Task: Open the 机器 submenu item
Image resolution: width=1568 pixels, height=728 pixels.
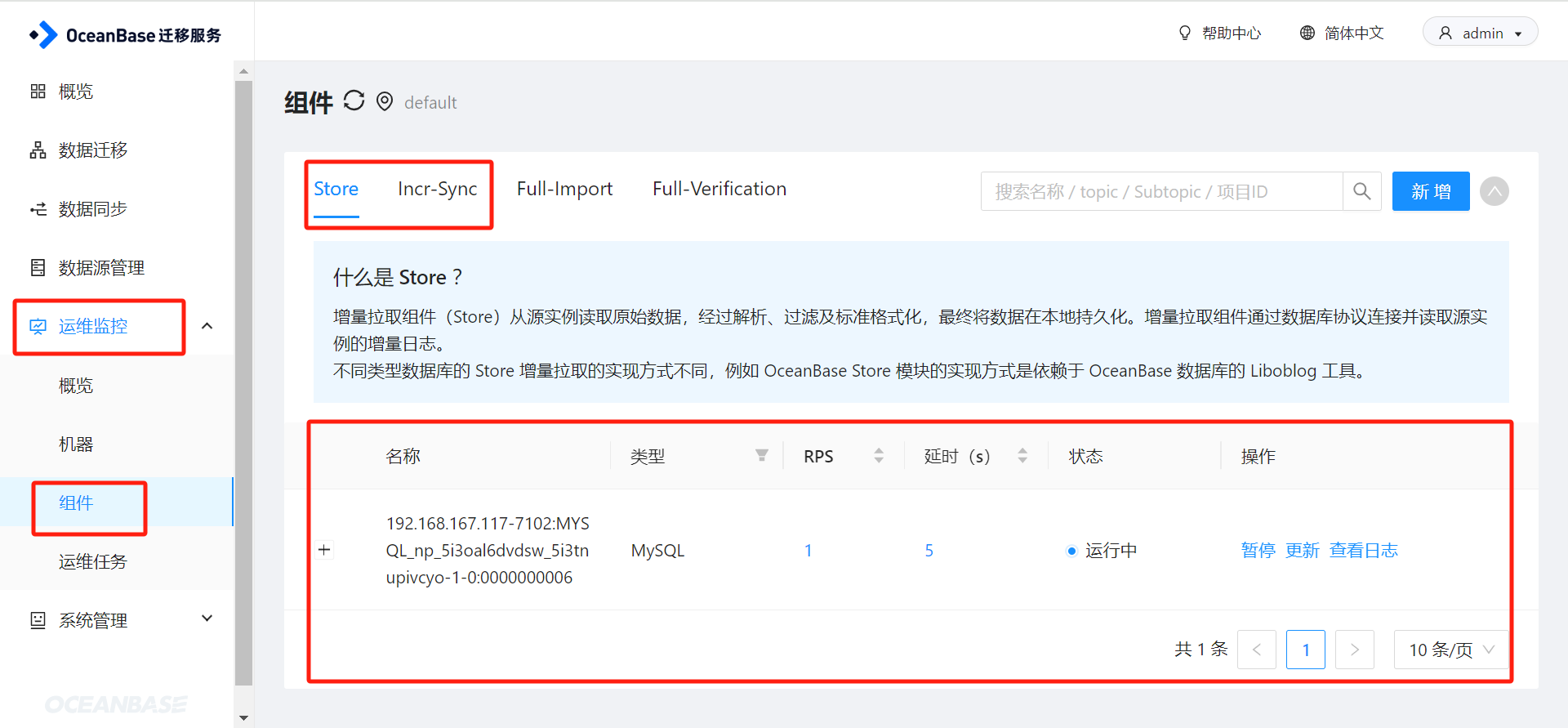Action: 75,444
